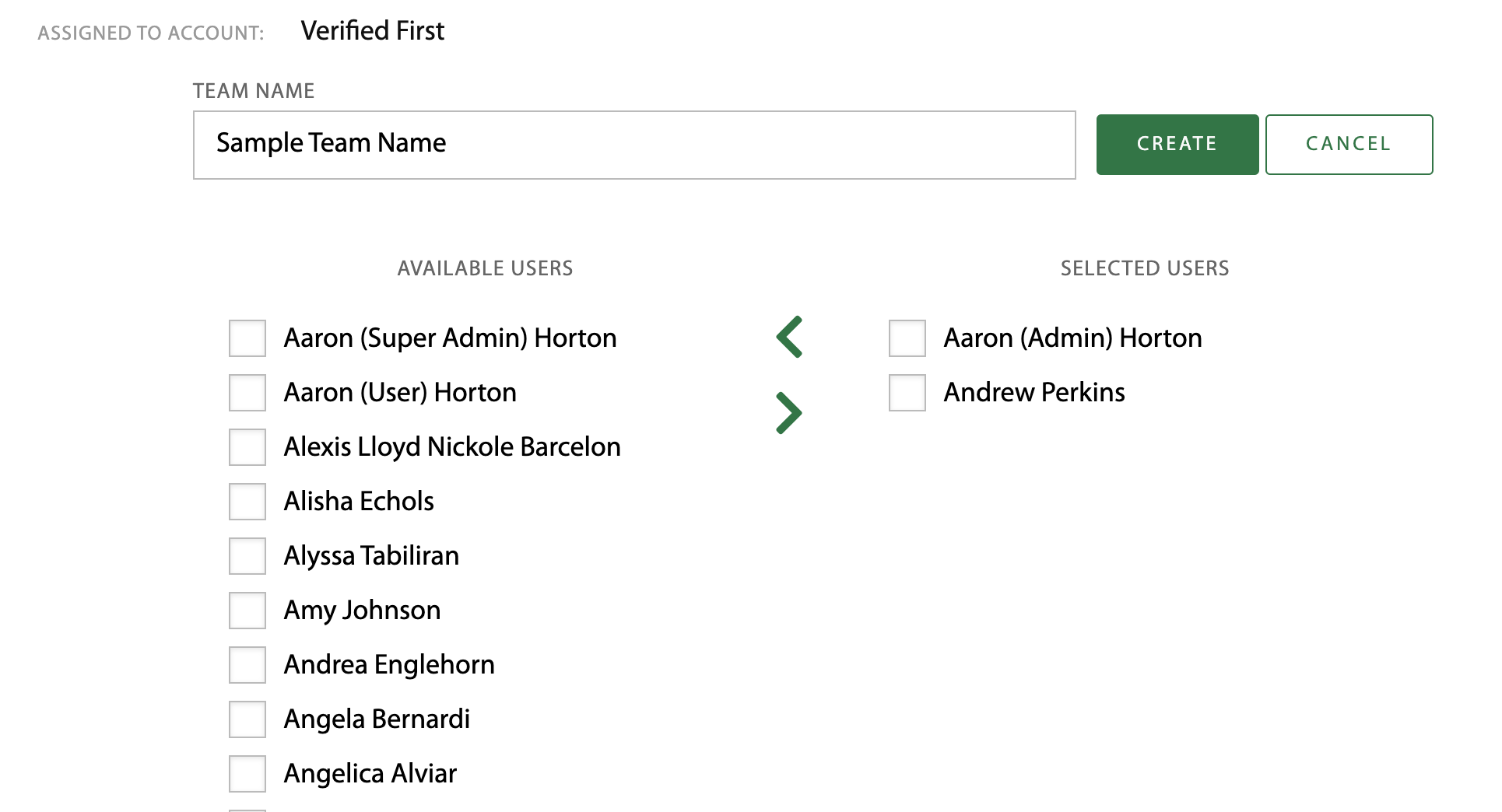Check the Aaron (Super Admin) Horton checkbox
The image size is (1502, 812).
pyautogui.click(x=247, y=338)
